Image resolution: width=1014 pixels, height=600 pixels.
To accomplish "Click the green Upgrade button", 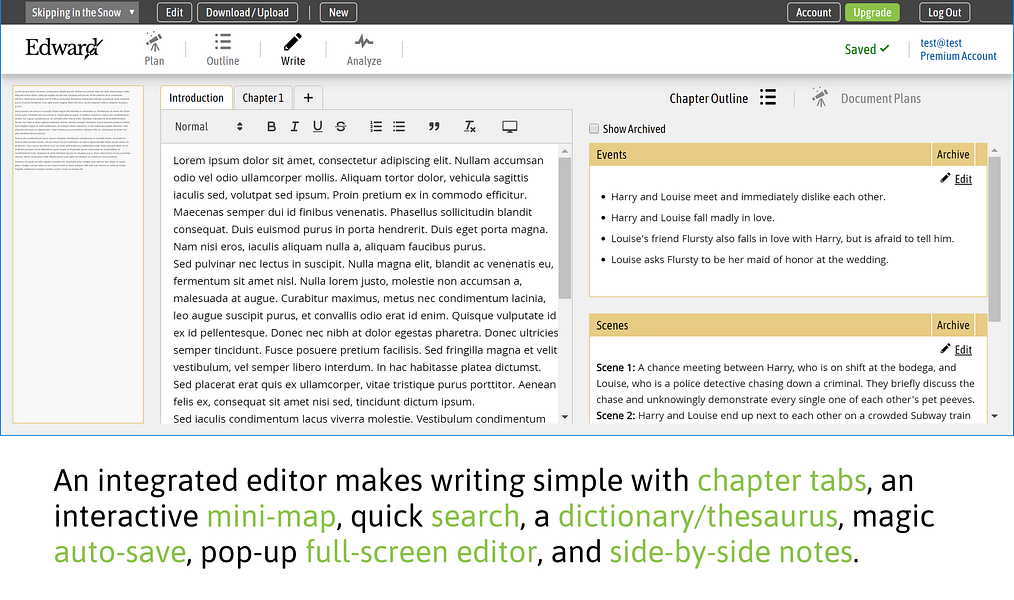I will click(x=871, y=13).
